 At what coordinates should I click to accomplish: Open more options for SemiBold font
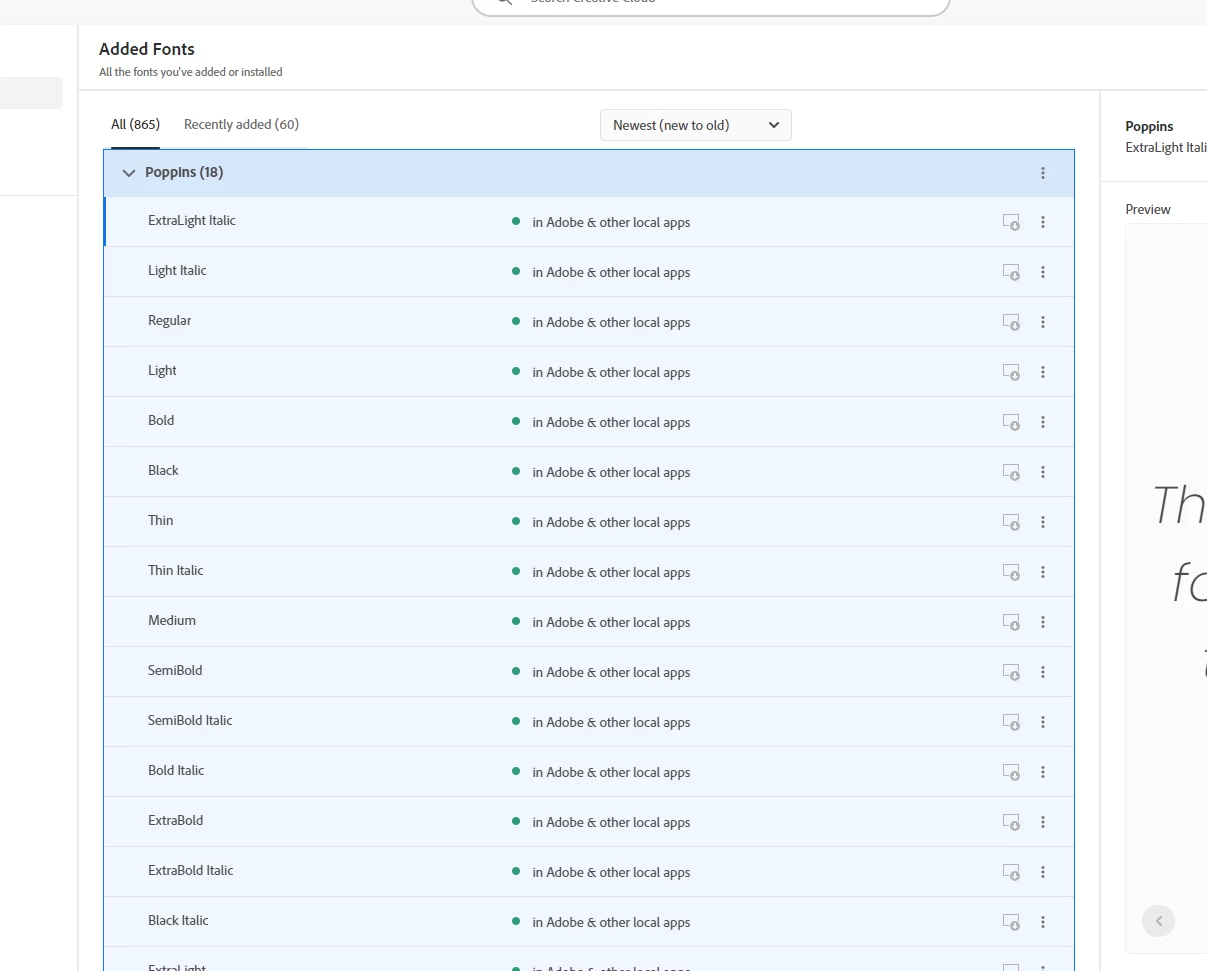click(x=1043, y=672)
